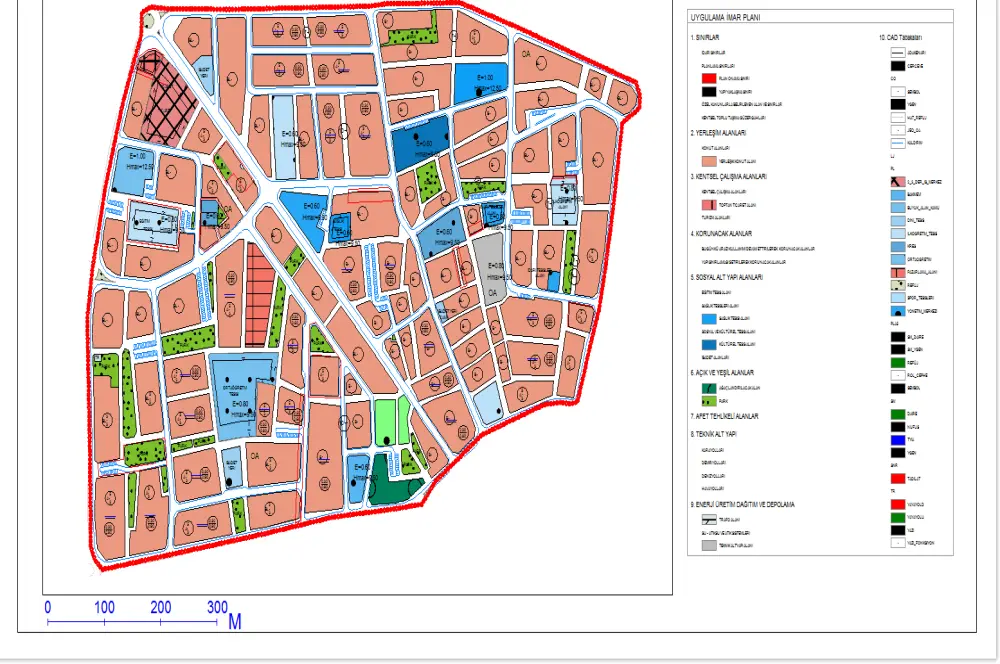Click the '8. TEKNİK ALT YAPI' heading
Image resolution: width=1000 pixels, height=664 pixels.
[x=714, y=434]
